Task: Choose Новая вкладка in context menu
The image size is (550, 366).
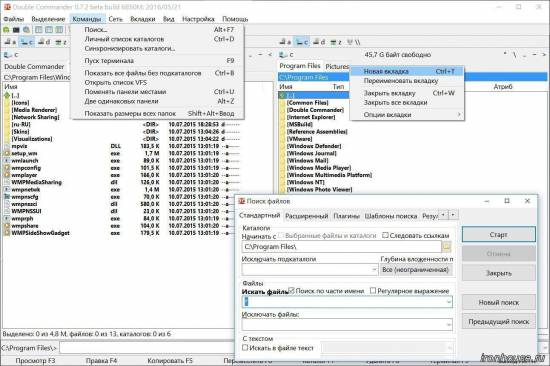Action: pyautogui.click(x=407, y=71)
